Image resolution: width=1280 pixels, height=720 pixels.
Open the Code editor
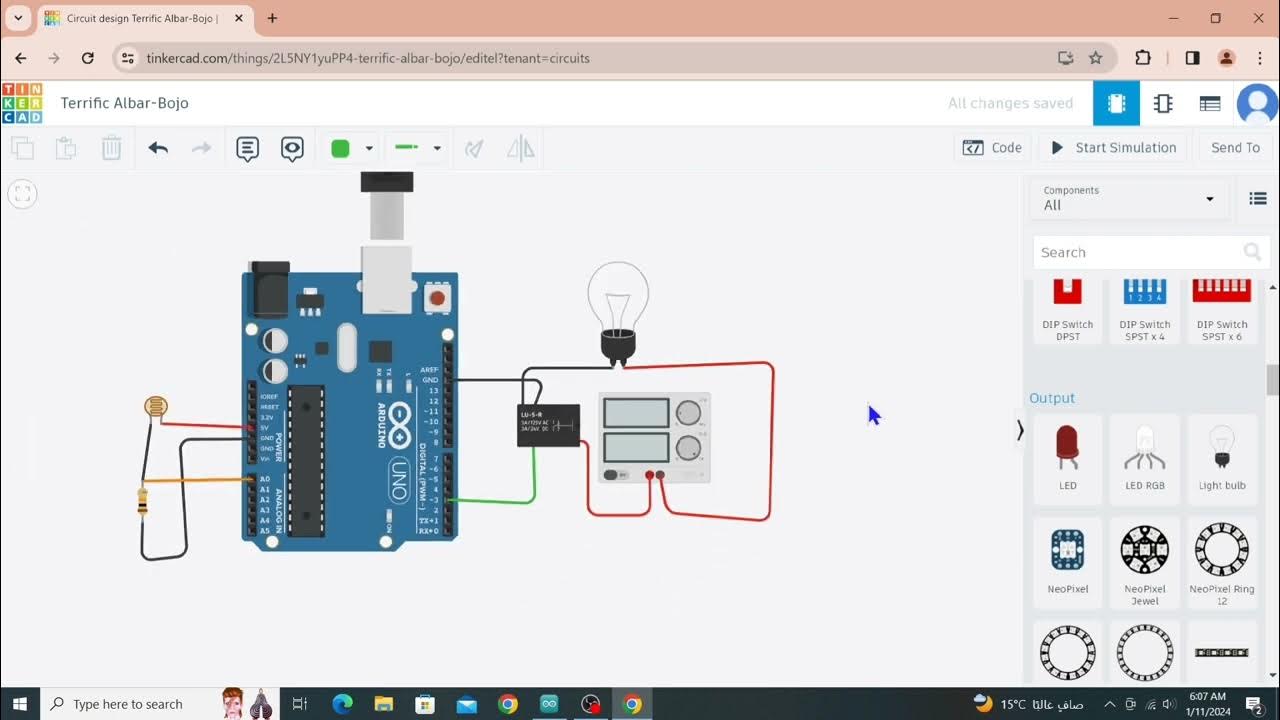tap(992, 148)
